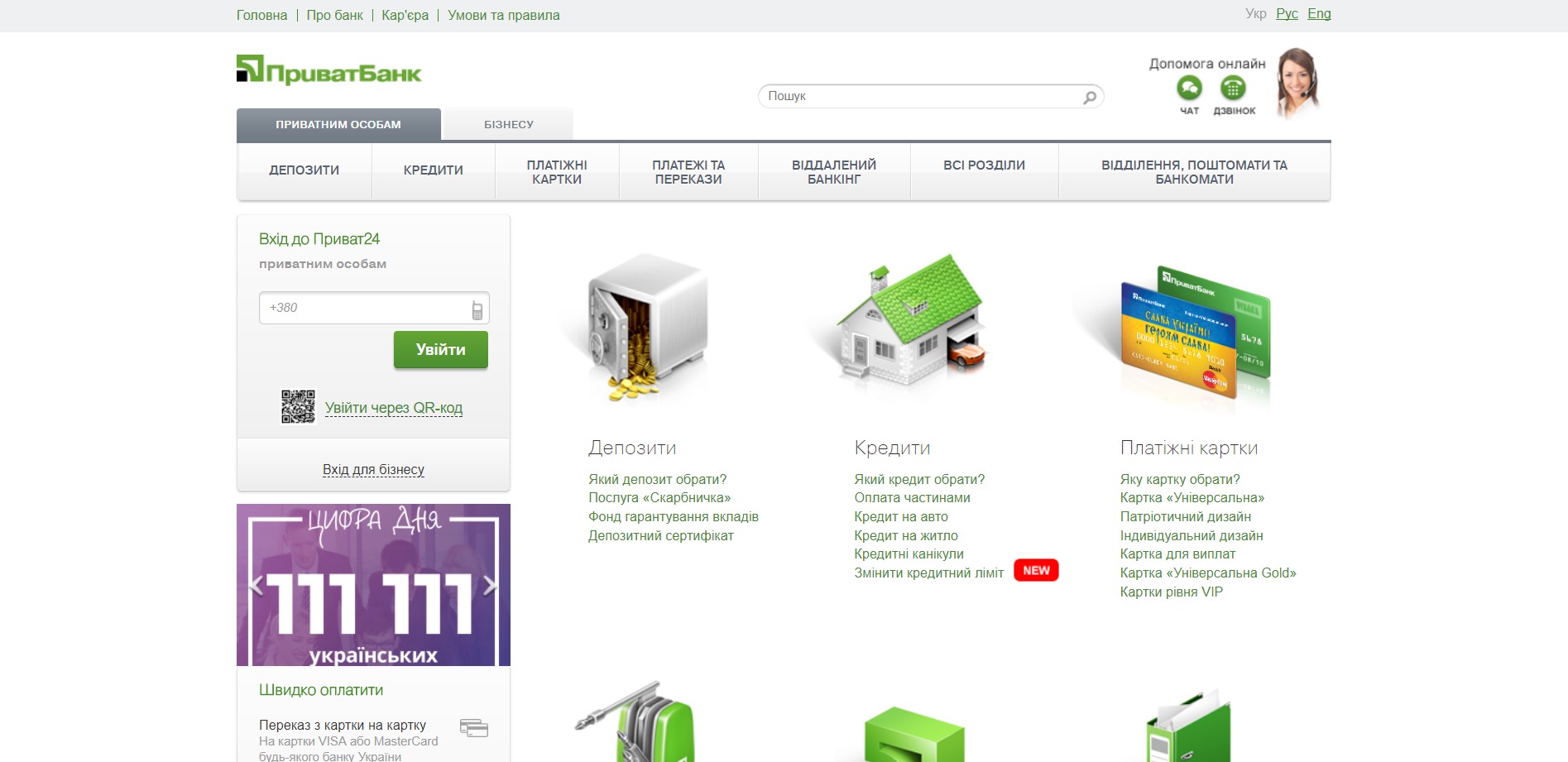1568x762 pixels.
Task: Open Картка «Універсальна Gold» link
Action: point(1208,573)
